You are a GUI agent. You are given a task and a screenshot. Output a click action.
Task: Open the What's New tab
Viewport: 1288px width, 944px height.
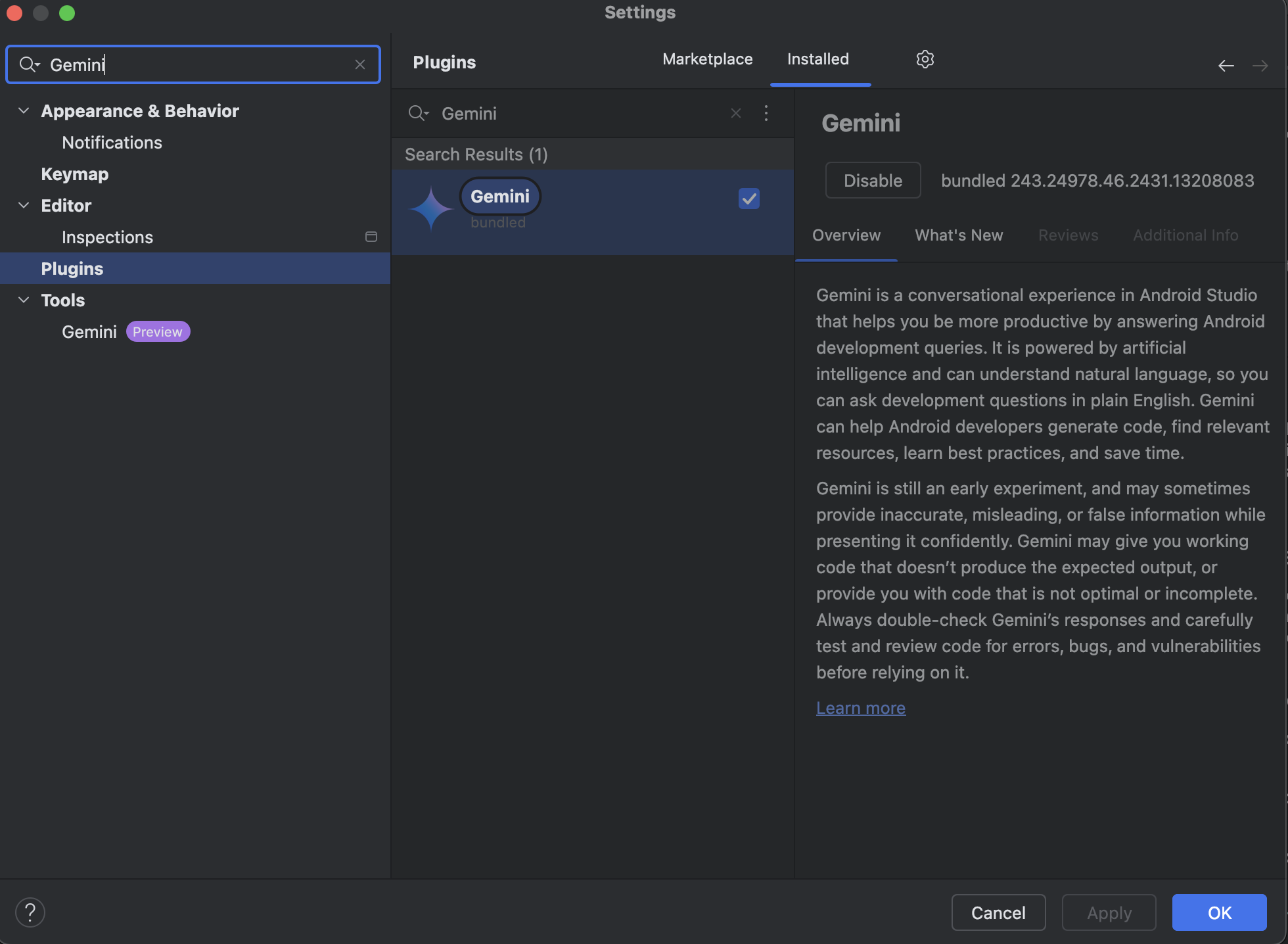click(x=959, y=235)
